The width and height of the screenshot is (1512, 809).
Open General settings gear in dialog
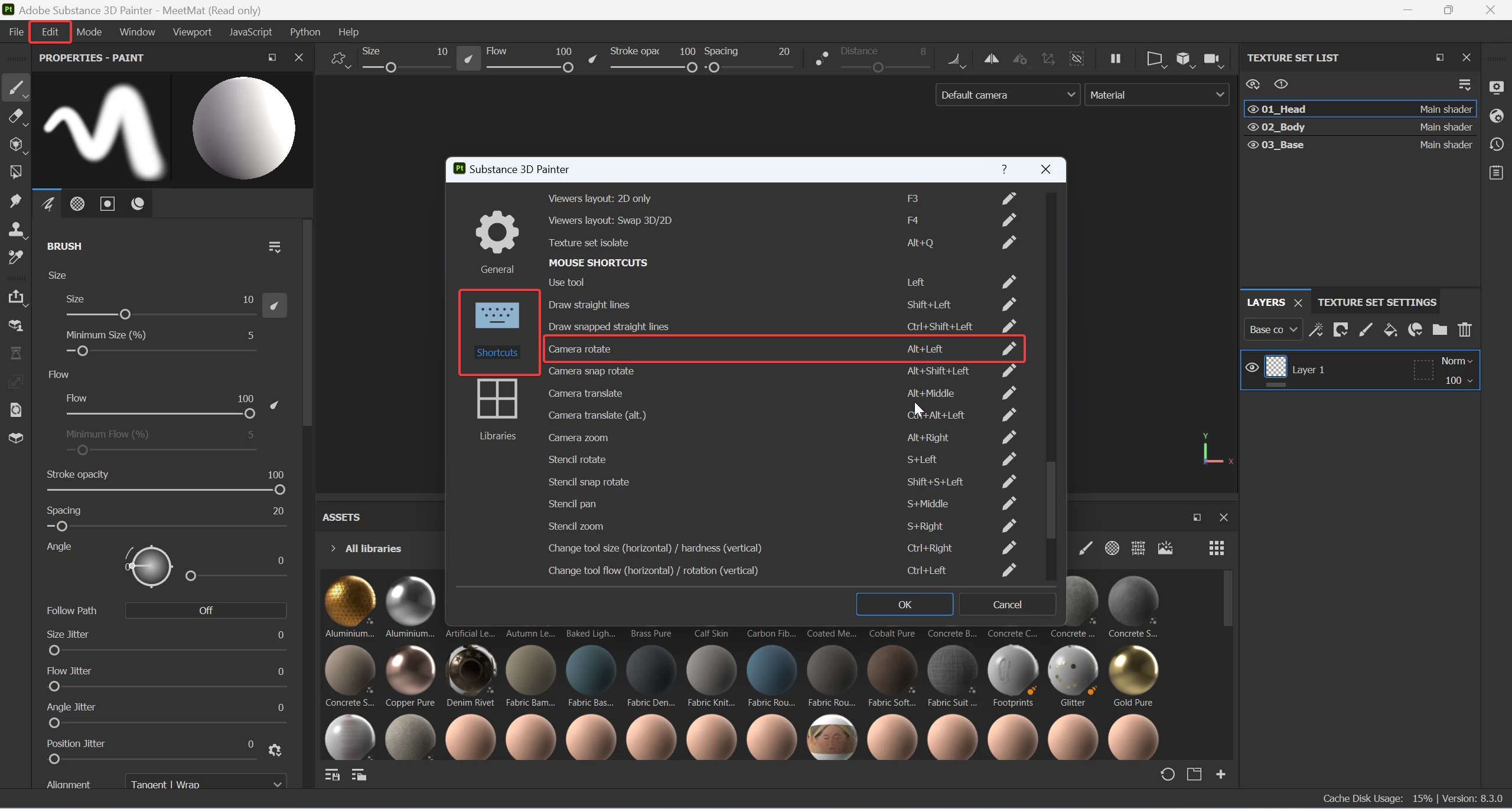pos(497,233)
